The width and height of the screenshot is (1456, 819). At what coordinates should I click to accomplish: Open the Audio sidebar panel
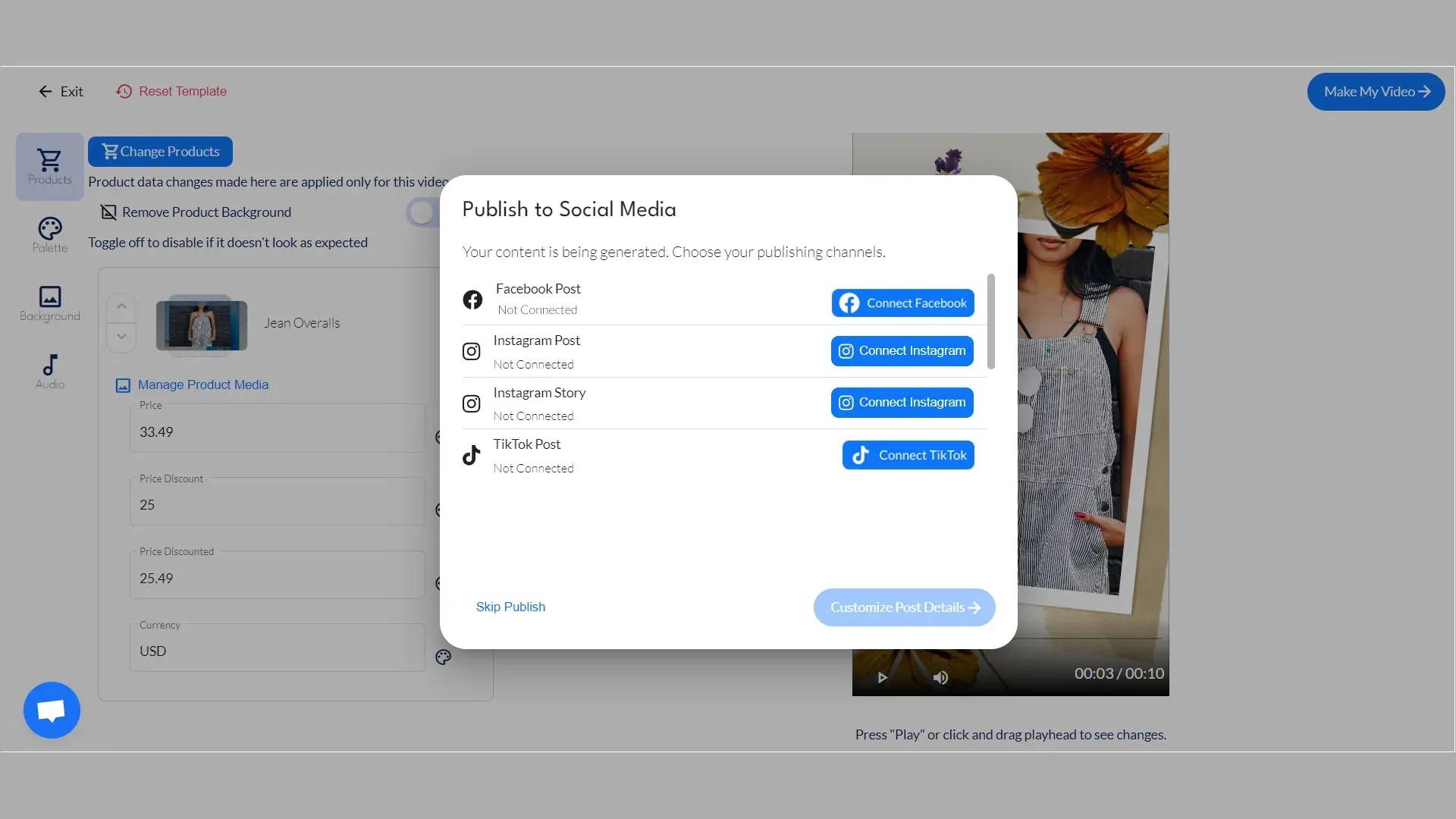click(49, 372)
